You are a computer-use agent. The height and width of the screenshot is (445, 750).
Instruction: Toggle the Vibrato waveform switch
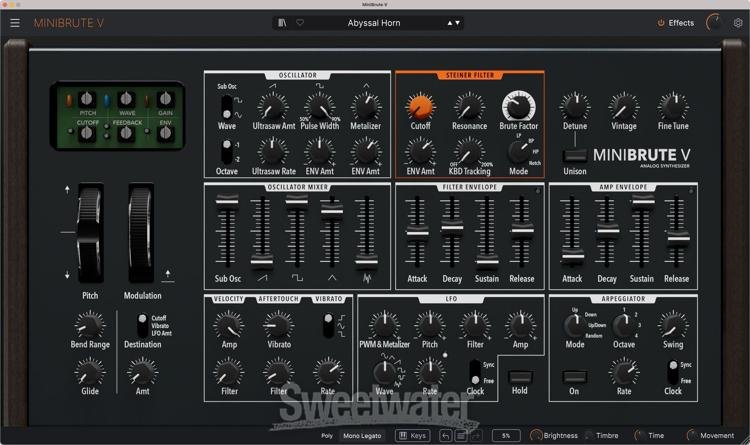click(x=328, y=325)
